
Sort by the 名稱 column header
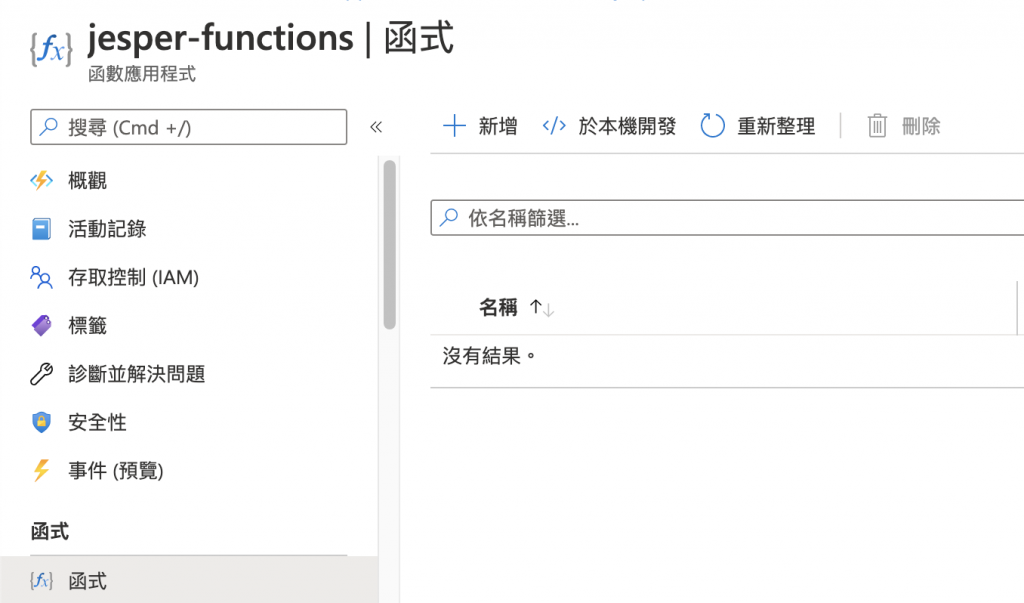click(498, 307)
